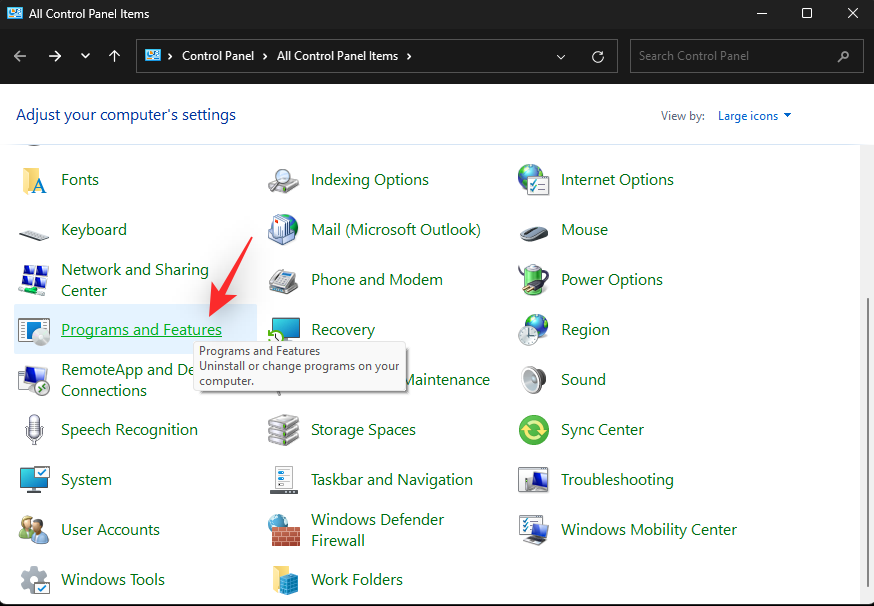
Task: Open Windows Mobility Center
Action: coord(649,529)
